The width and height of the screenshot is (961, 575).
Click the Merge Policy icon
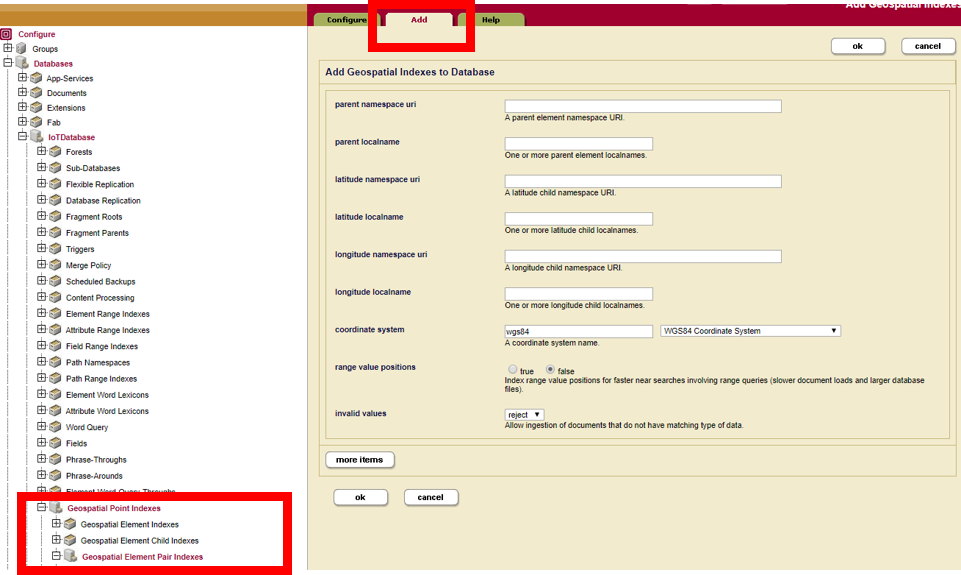[x=56, y=265]
